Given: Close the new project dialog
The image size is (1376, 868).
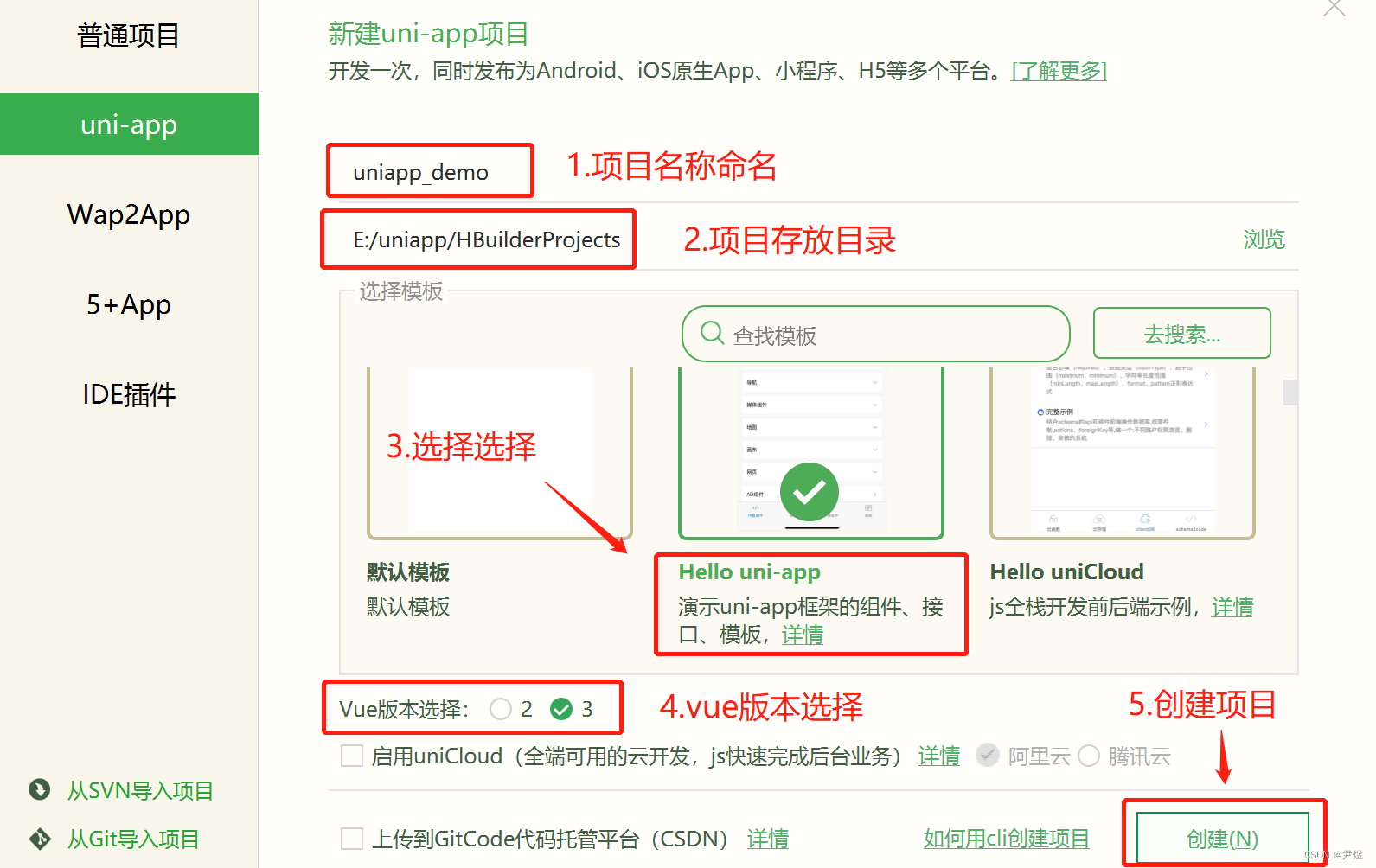Looking at the screenshot, I should [1334, 8].
